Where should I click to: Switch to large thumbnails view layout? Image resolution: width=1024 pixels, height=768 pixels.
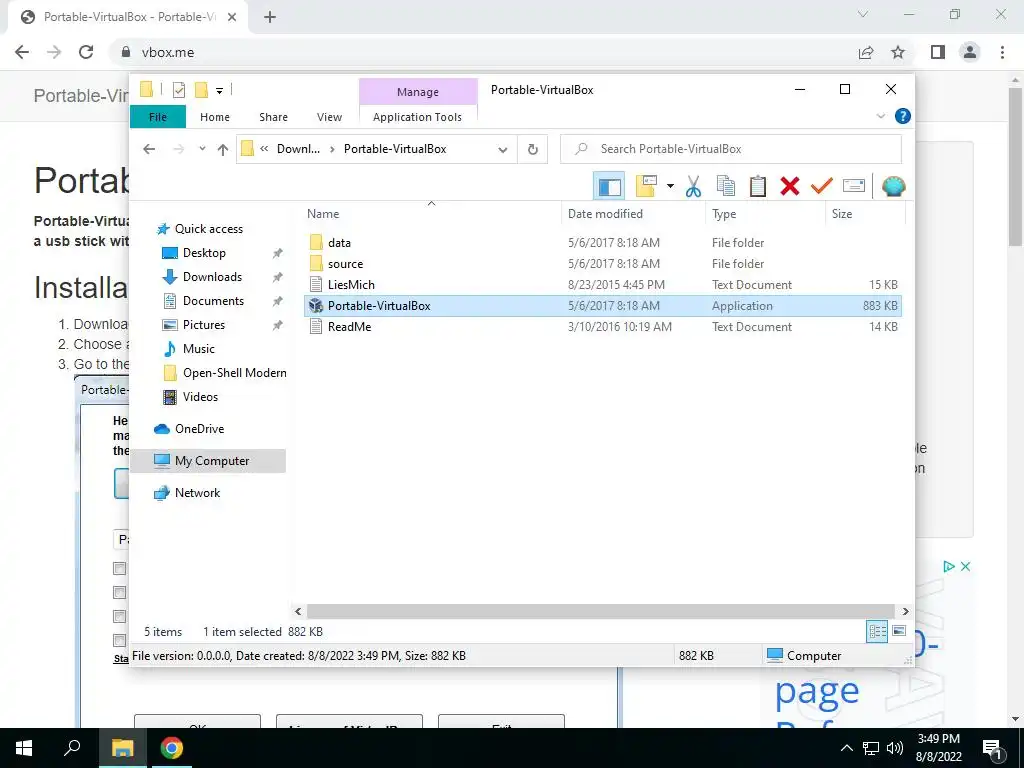(x=899, y=631)
